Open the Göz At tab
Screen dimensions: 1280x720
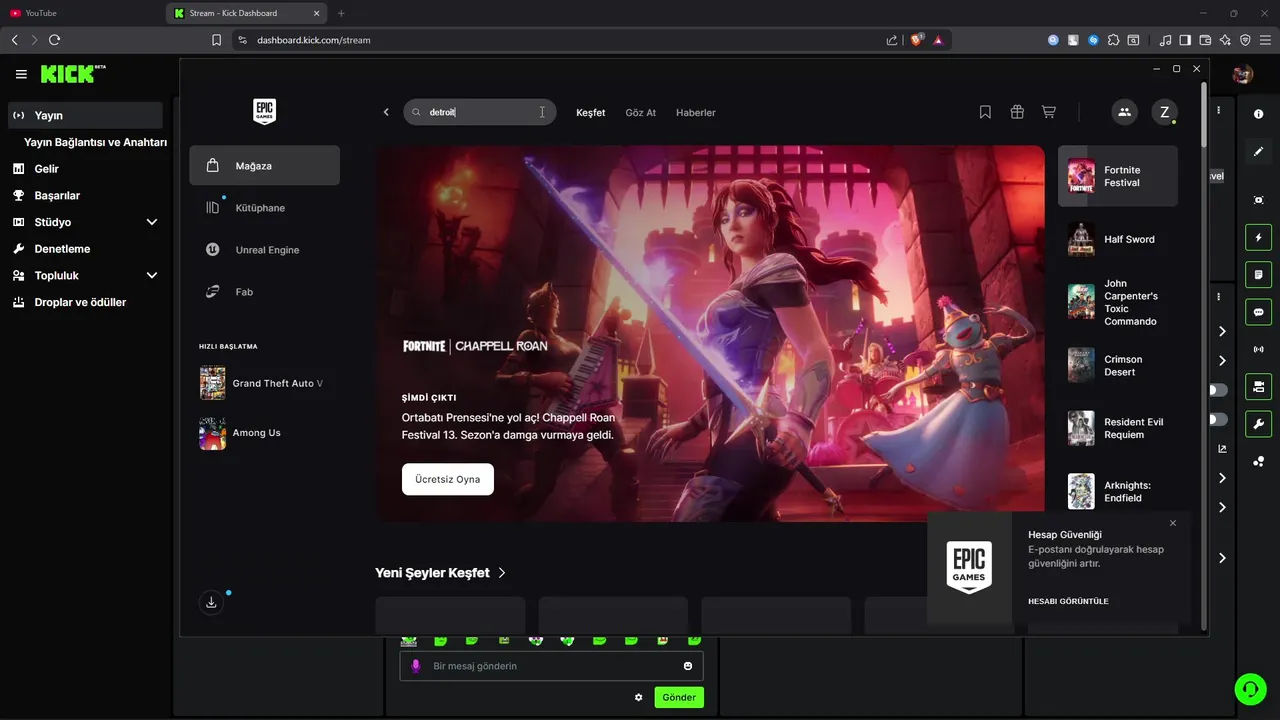[x=641, y=113]
